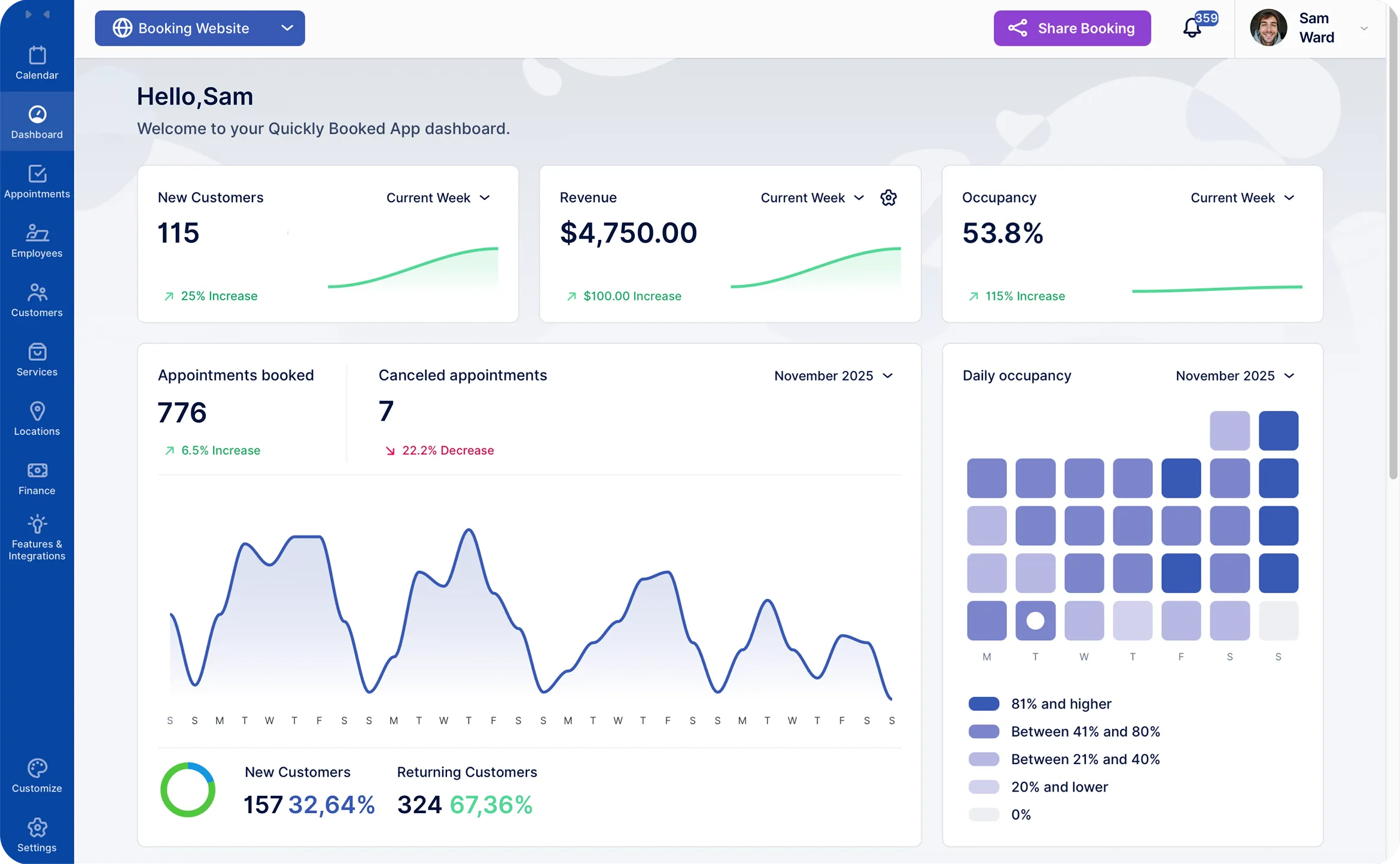This screenshot has height=864, width=1400.
Task: Open Features & Integrations
Action: pyautogui.click(x=37, y=536)
